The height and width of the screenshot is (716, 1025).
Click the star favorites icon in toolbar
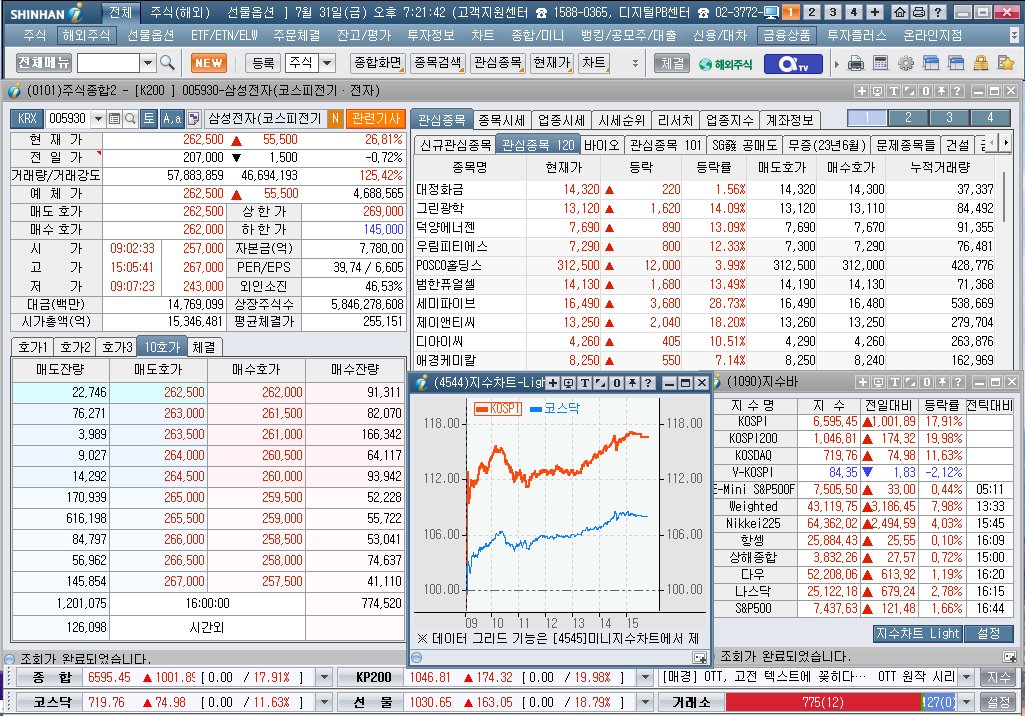[1005, 63]
